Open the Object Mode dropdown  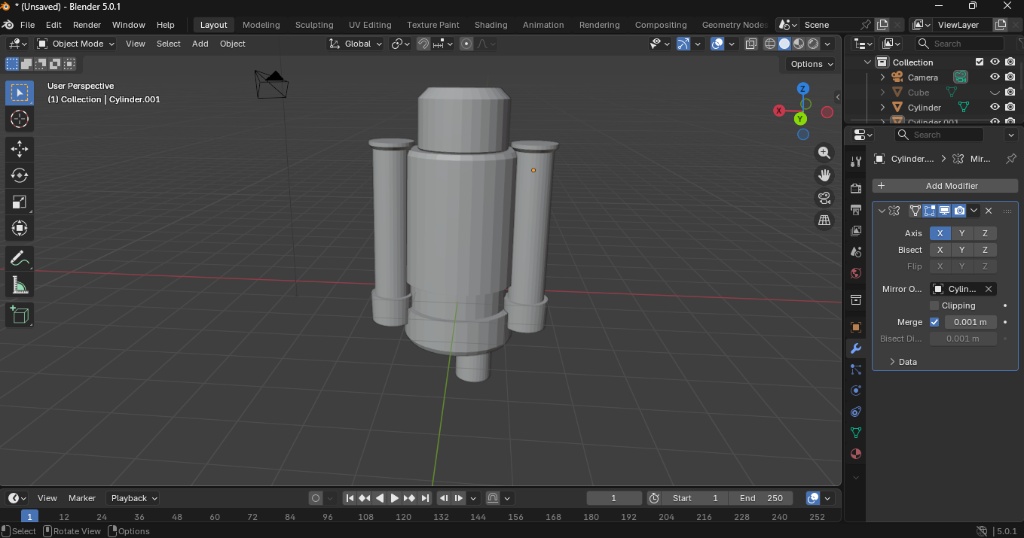tap(76, 44)
